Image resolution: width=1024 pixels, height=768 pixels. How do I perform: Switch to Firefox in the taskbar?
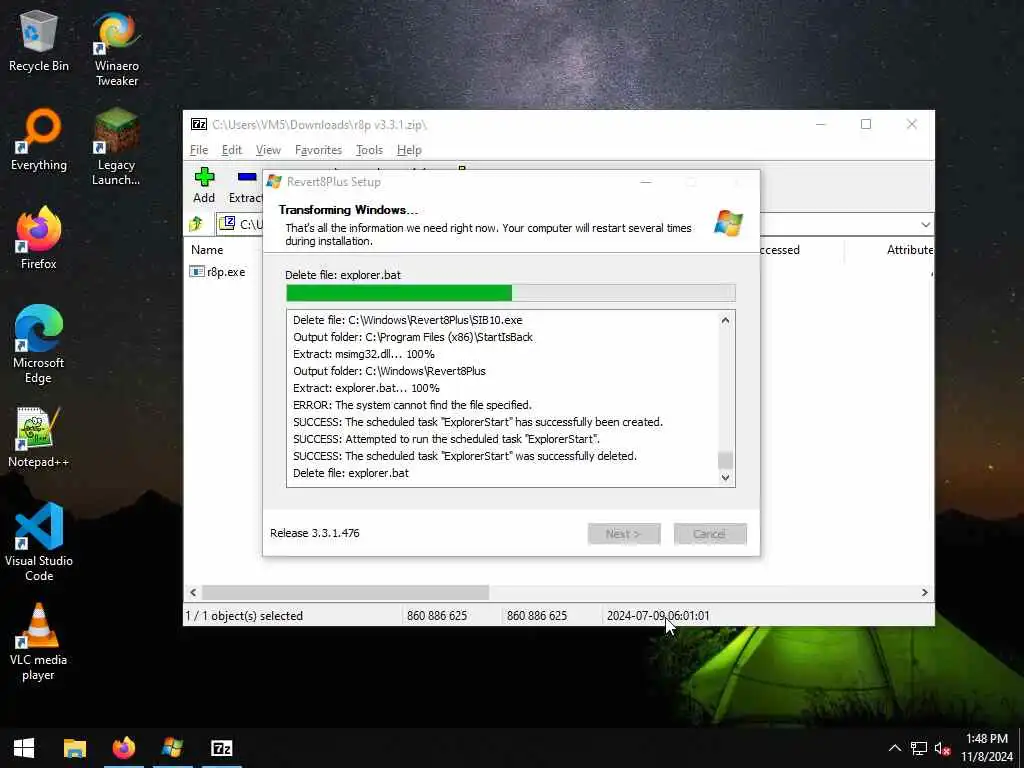pos(123,748)
